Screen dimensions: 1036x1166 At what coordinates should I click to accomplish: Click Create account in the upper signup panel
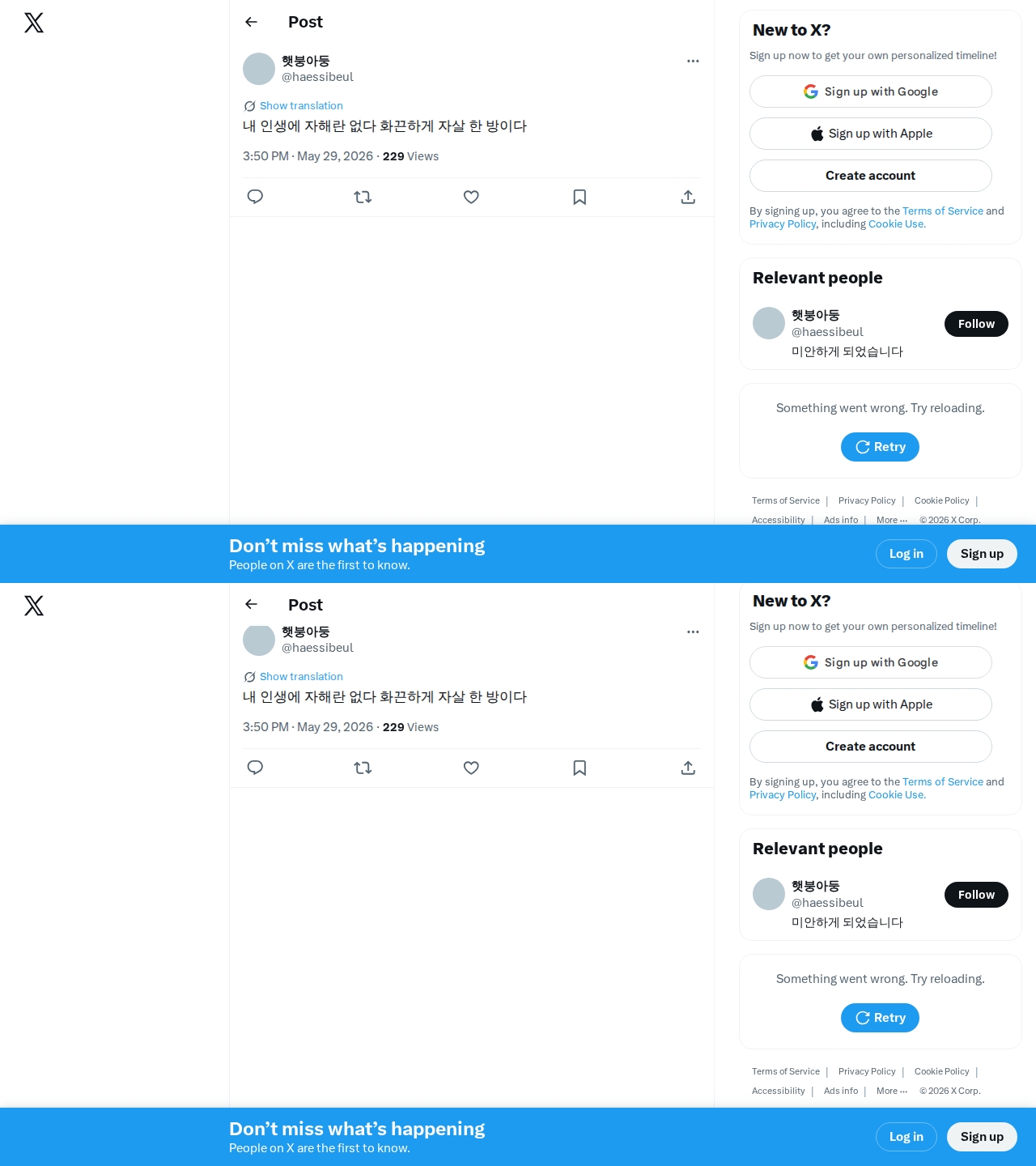(871, 176)
